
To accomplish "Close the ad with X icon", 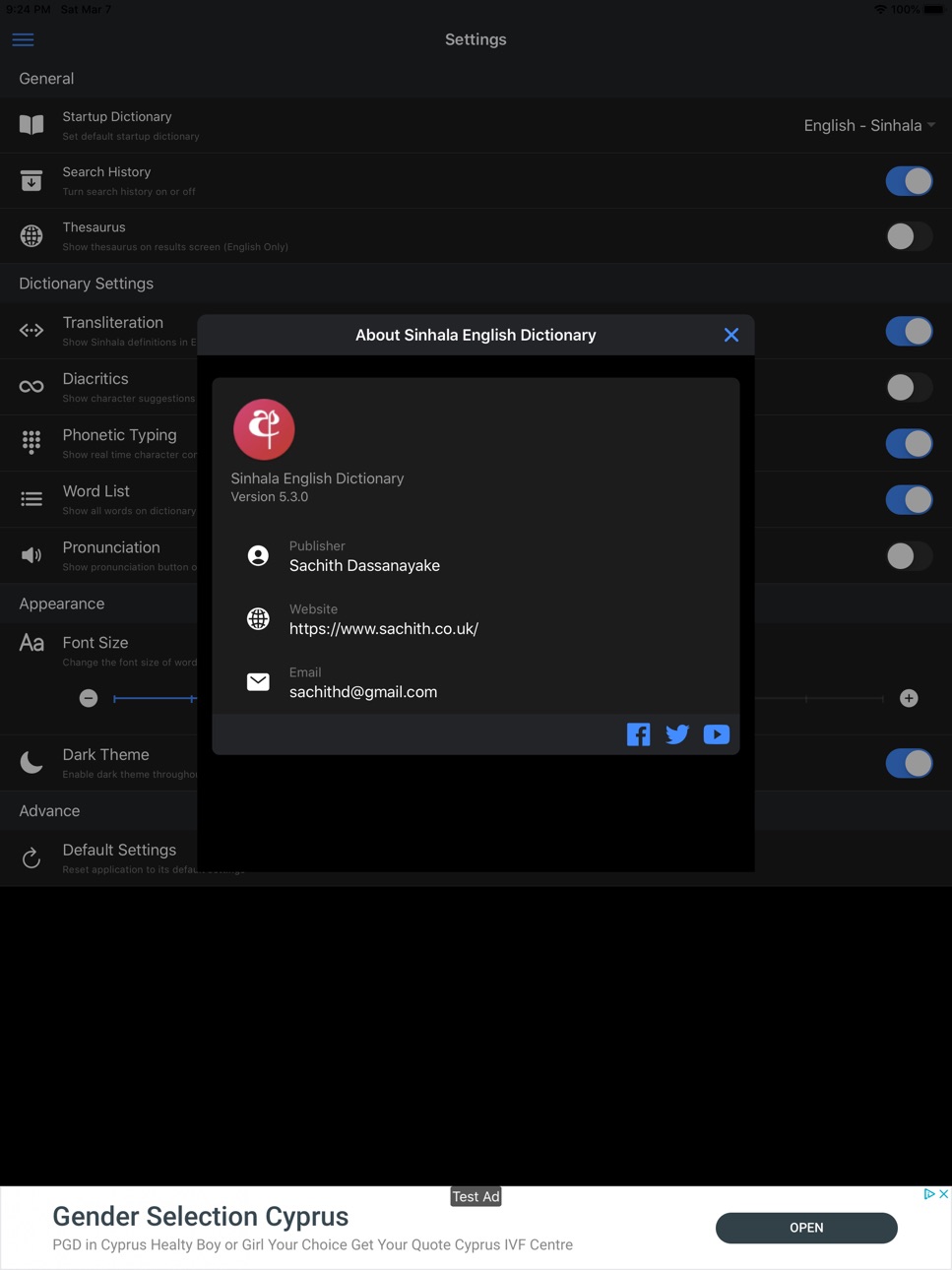I will [x=943, y=1194].
